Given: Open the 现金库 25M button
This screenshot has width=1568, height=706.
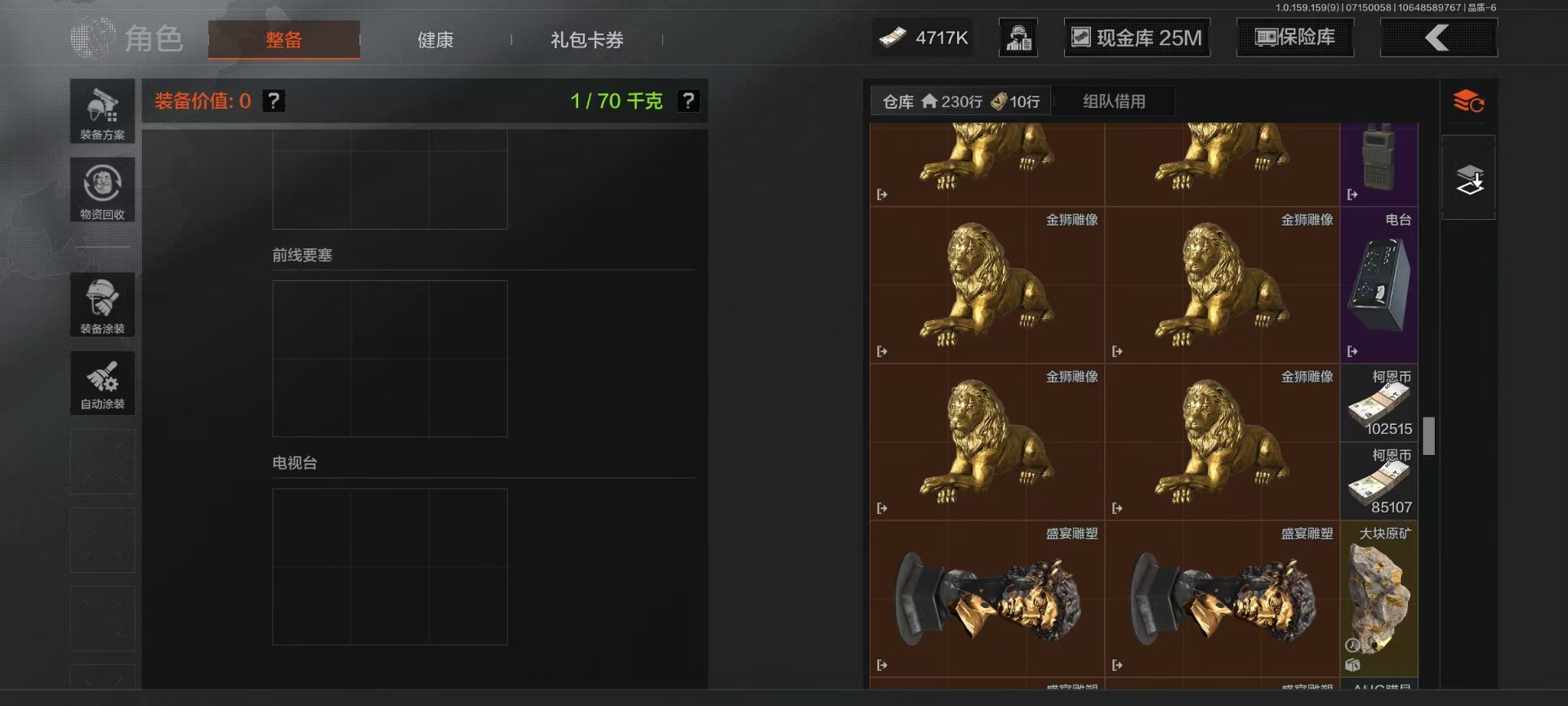Looking at the screenshot, I should coord(1137,38).
